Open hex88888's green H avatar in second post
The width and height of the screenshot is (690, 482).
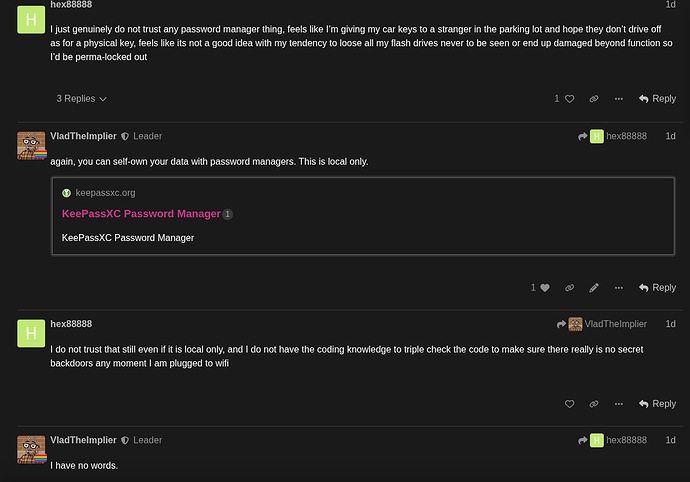coord(31,333)
